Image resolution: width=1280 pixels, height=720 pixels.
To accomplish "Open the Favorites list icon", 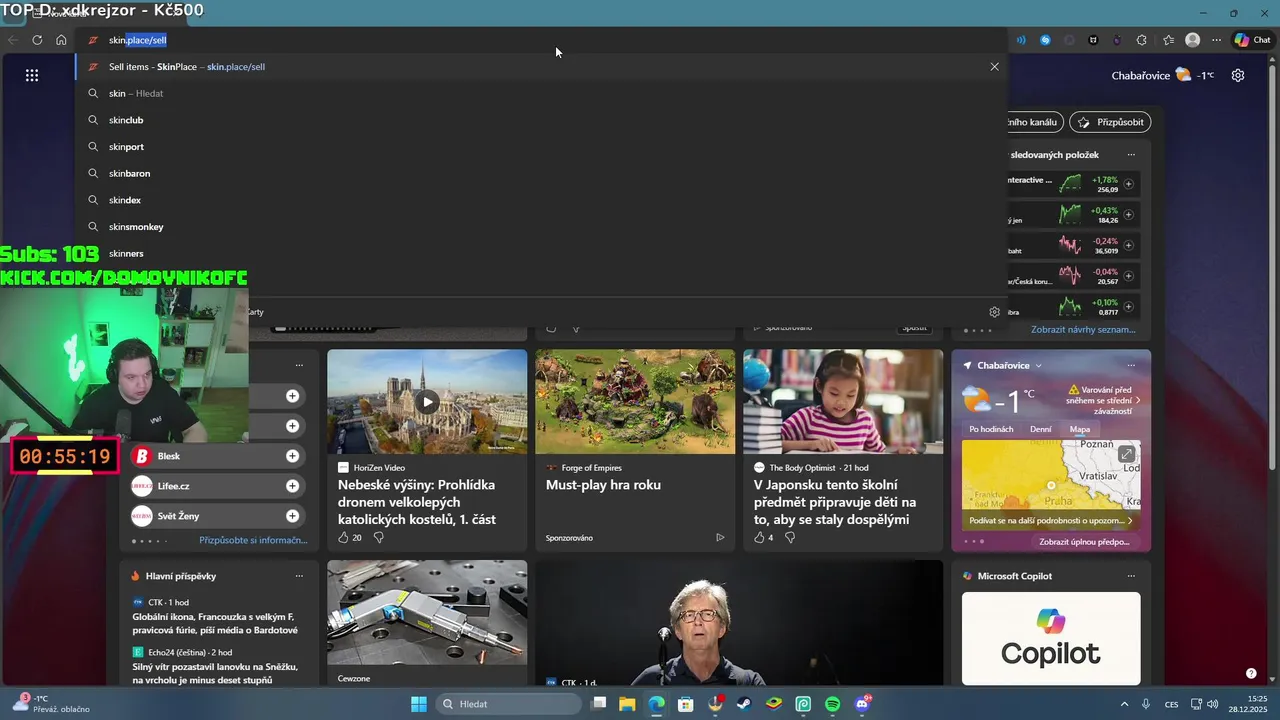I will pyautogui.click(x=1168, y=40).
